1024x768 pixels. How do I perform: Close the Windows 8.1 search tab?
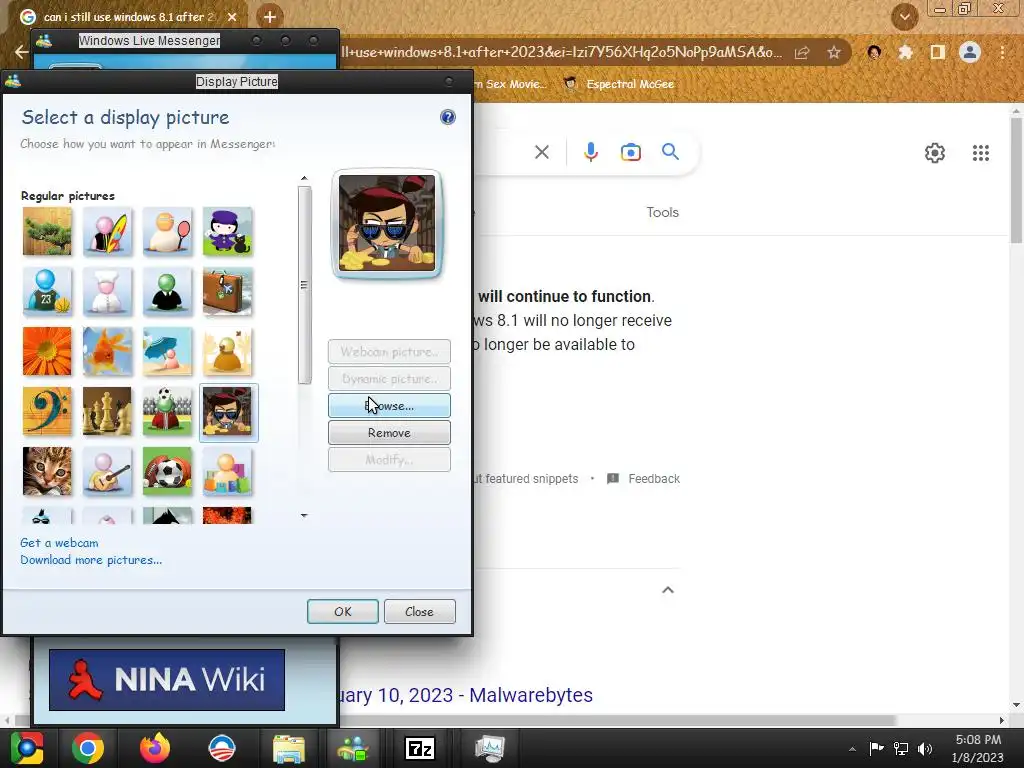point(232,17)
